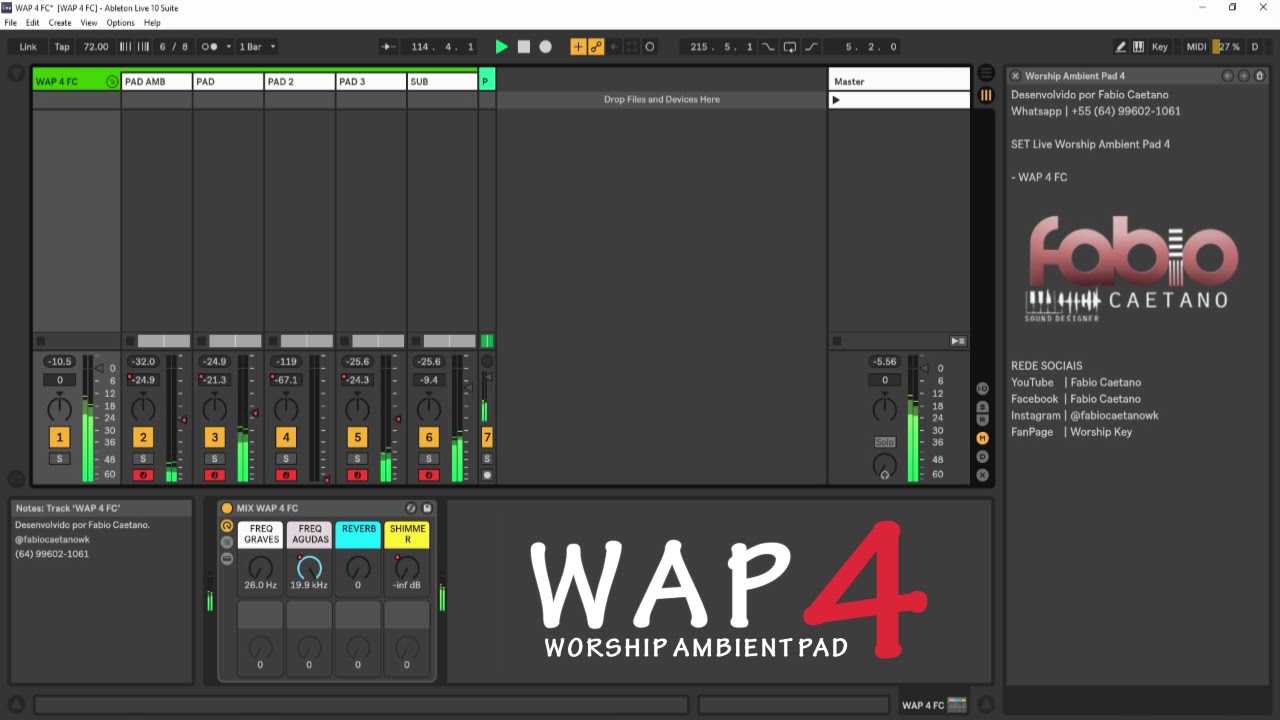Select the WAP 4 FC device tab at bottom

933,705
